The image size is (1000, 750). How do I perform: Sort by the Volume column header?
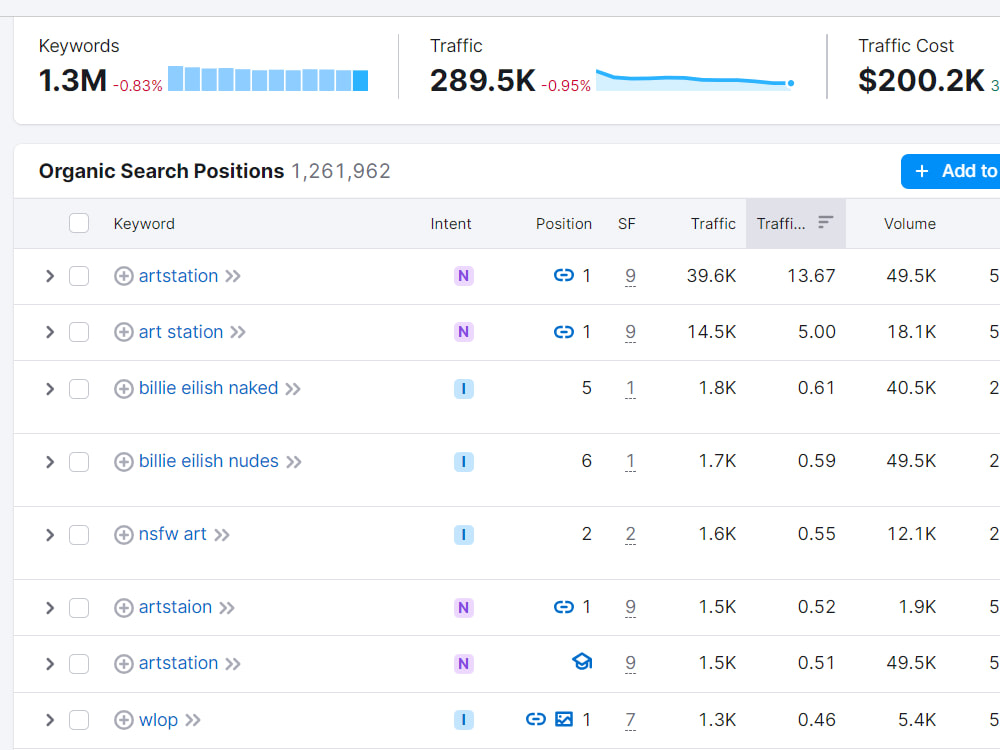pyautogui.click(x=909, y=224)
